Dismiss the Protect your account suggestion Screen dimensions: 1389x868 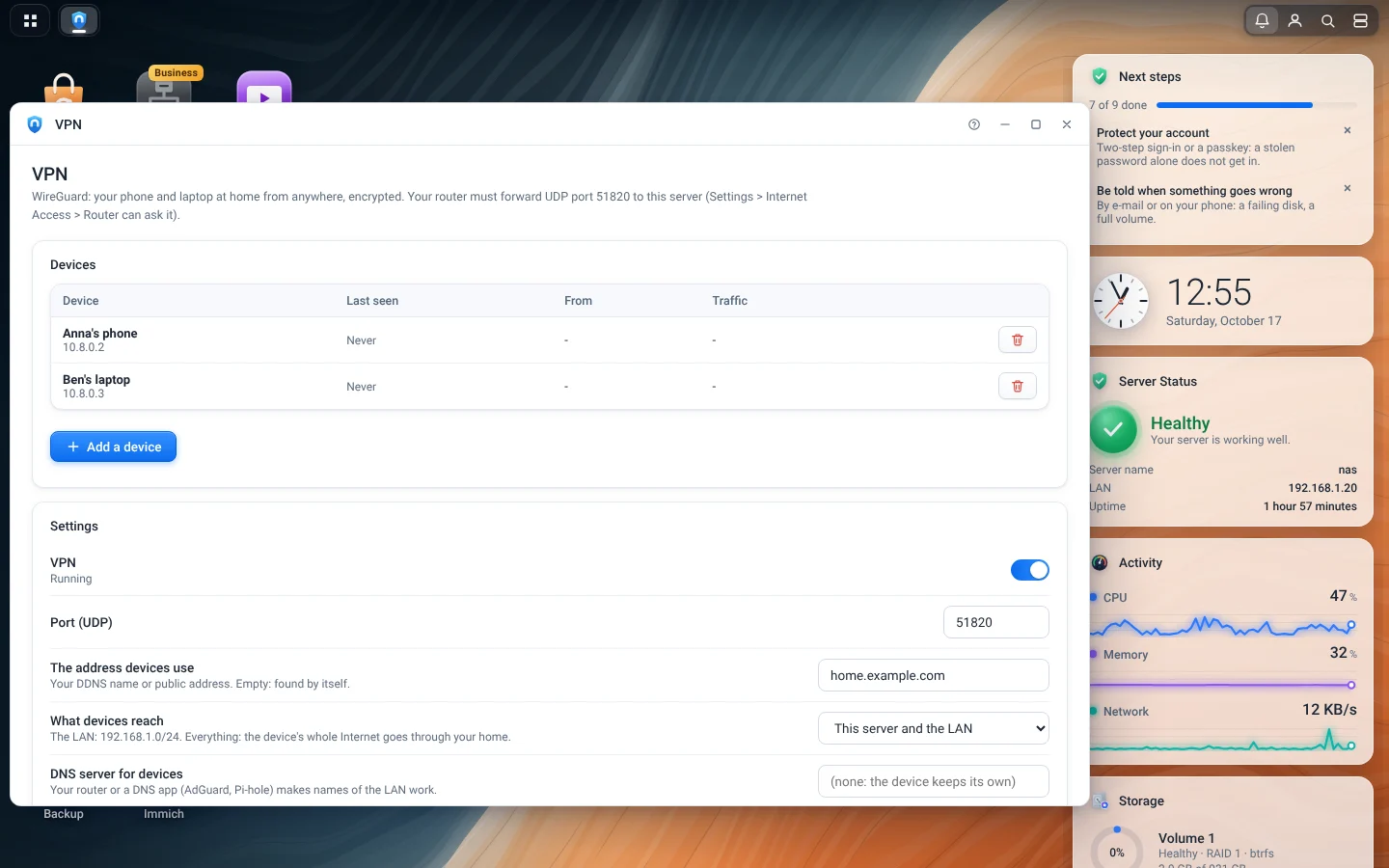click(1348, 130)
